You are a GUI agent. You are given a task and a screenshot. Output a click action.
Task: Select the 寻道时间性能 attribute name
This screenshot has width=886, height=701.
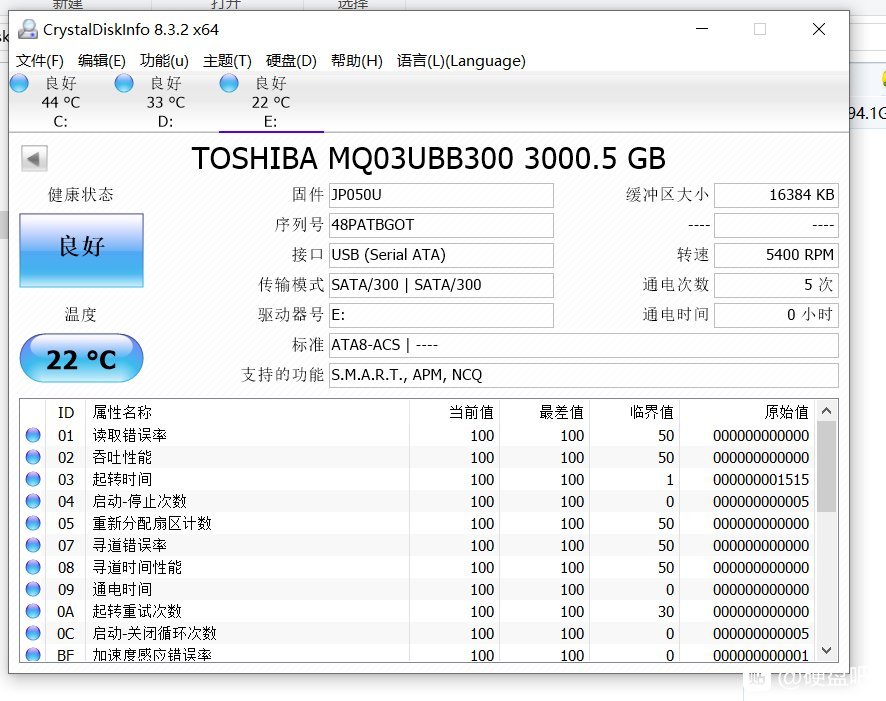[x=137, y=567]
